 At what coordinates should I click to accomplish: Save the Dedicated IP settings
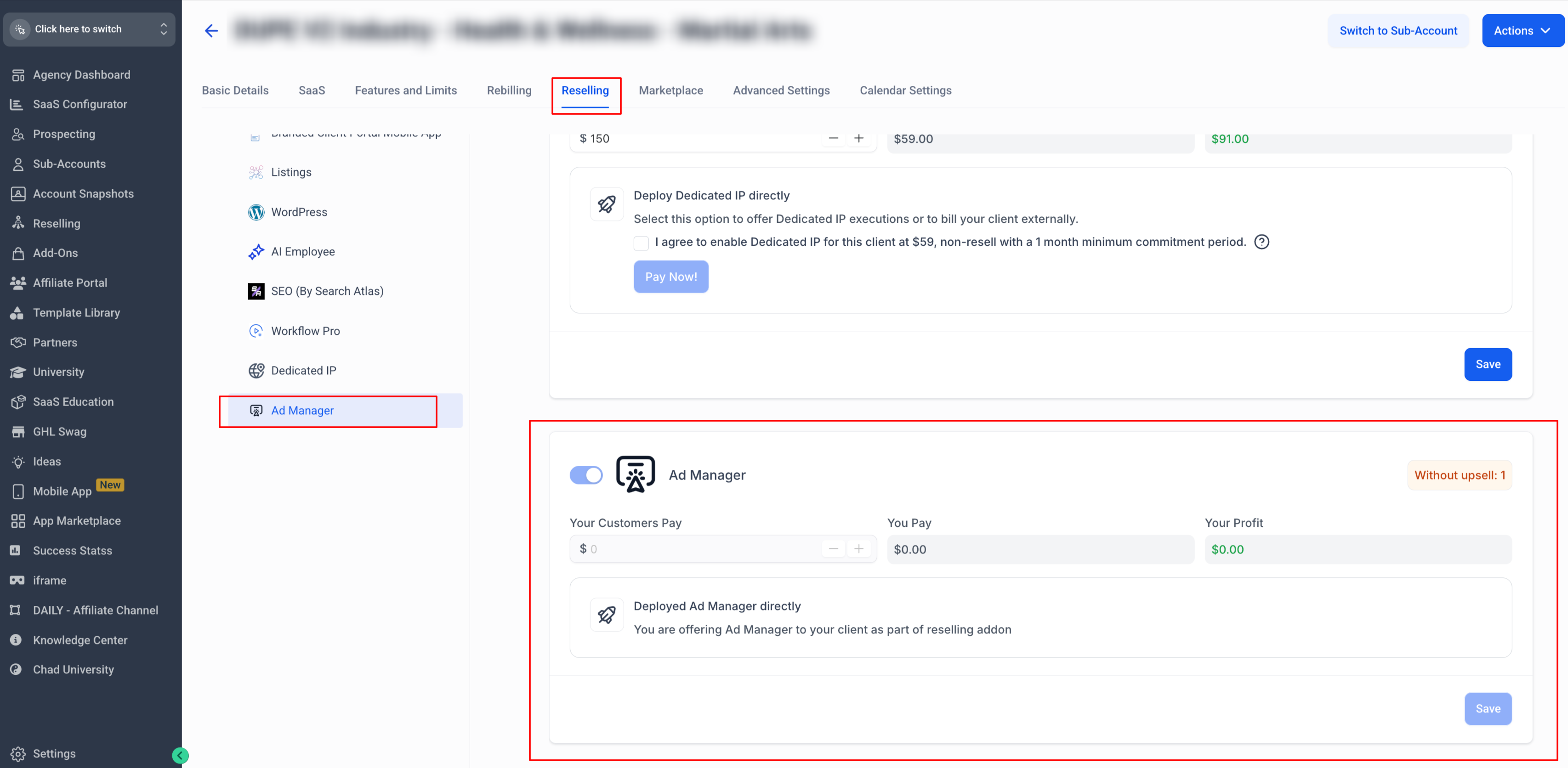tap(1487, 364)
